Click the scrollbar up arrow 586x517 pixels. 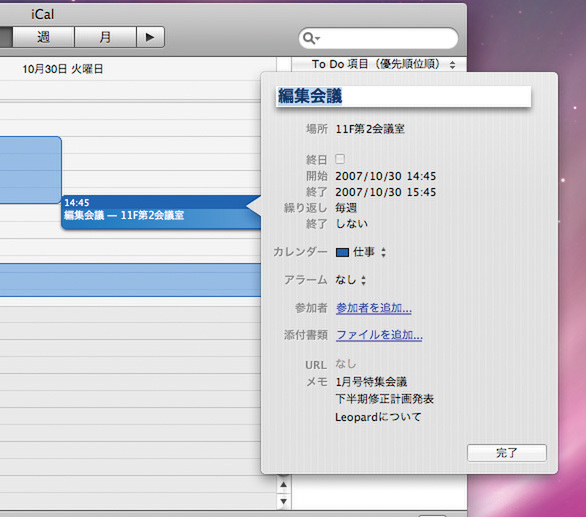click(x=283, y=485)
